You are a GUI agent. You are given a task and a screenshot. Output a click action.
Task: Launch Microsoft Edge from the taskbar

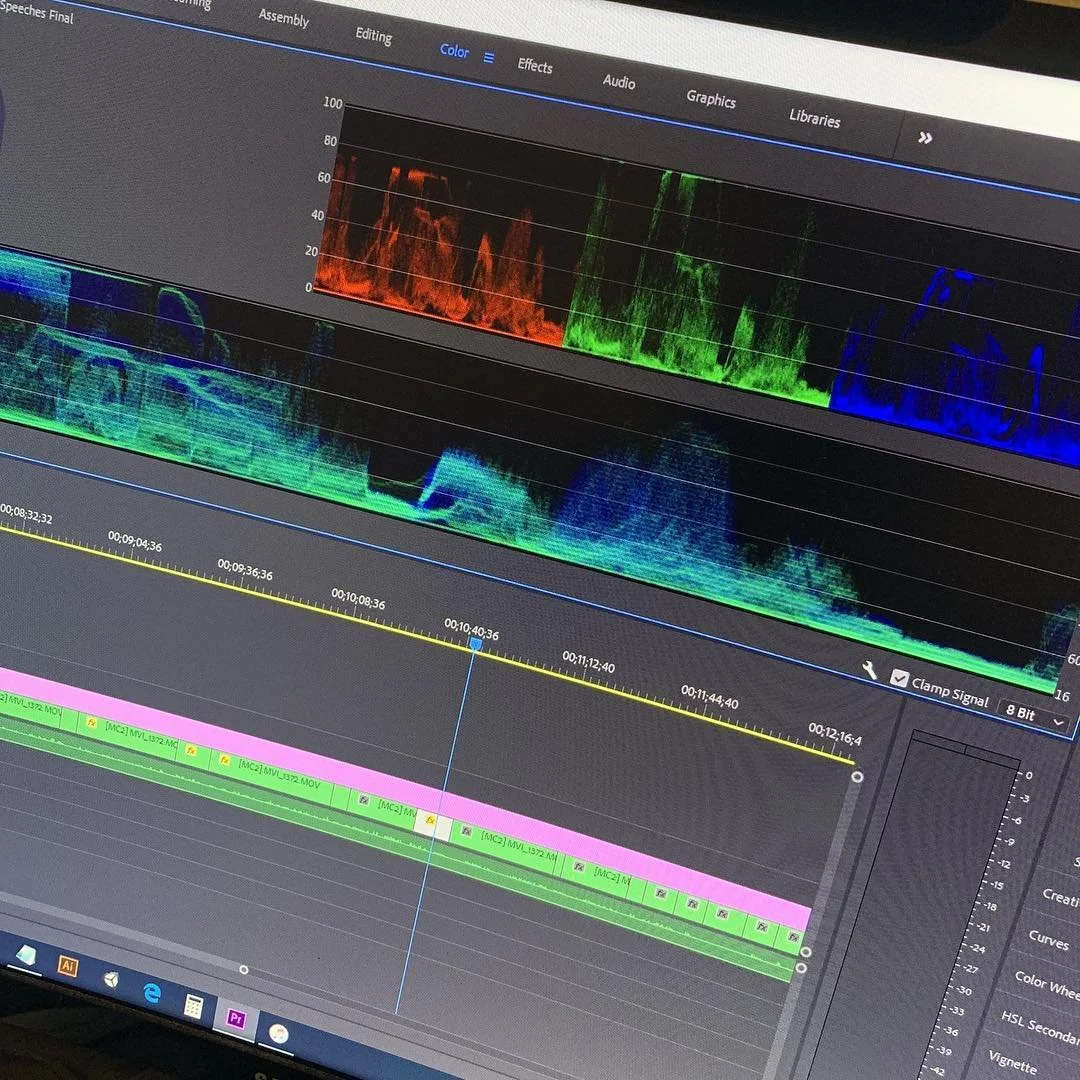(152, 993)
